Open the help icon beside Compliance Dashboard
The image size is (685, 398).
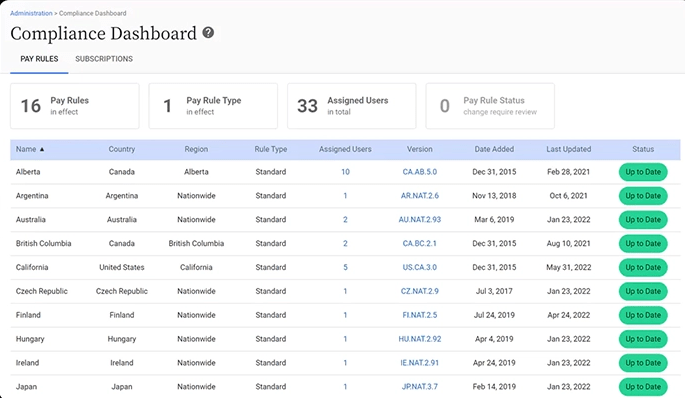point(208,32)
